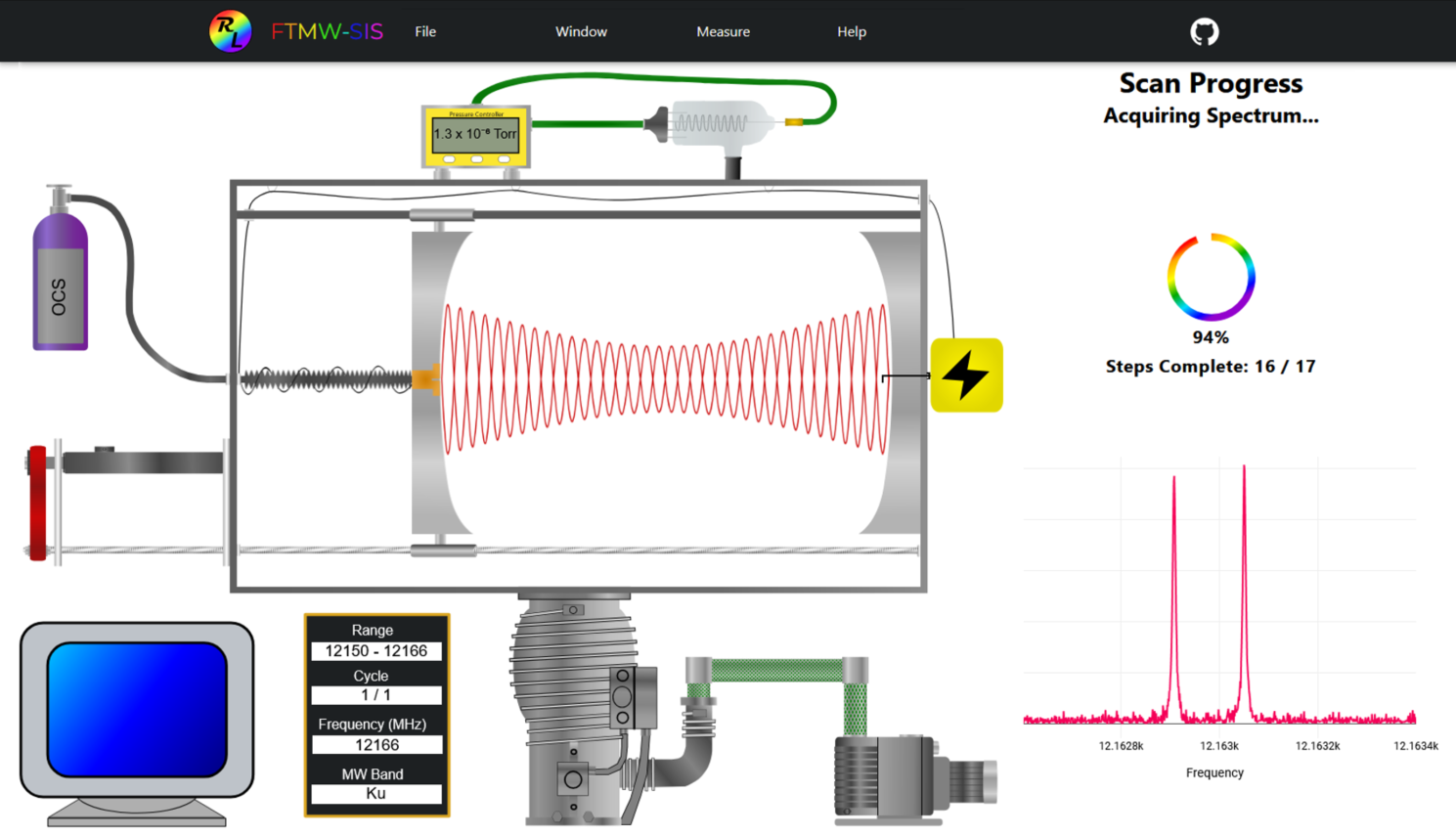Click the yellow pressure controller display
The image size is (1456, 836).
coord(475,135)
